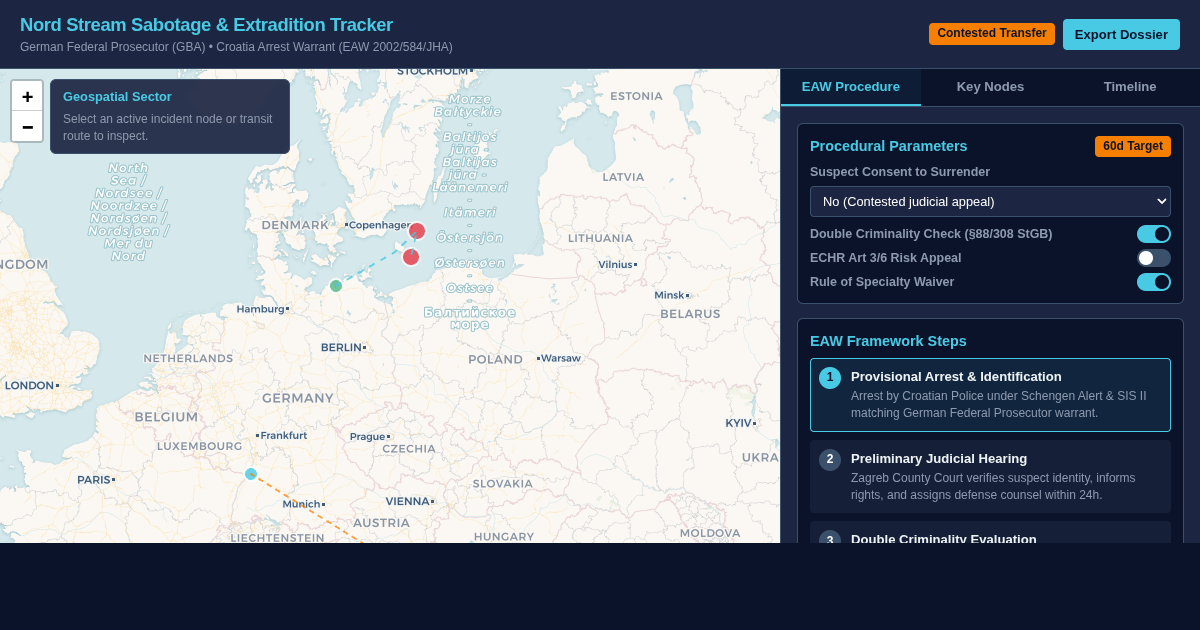
Task: Click the step 1 number badge
Action: click(x=830, y=378)
